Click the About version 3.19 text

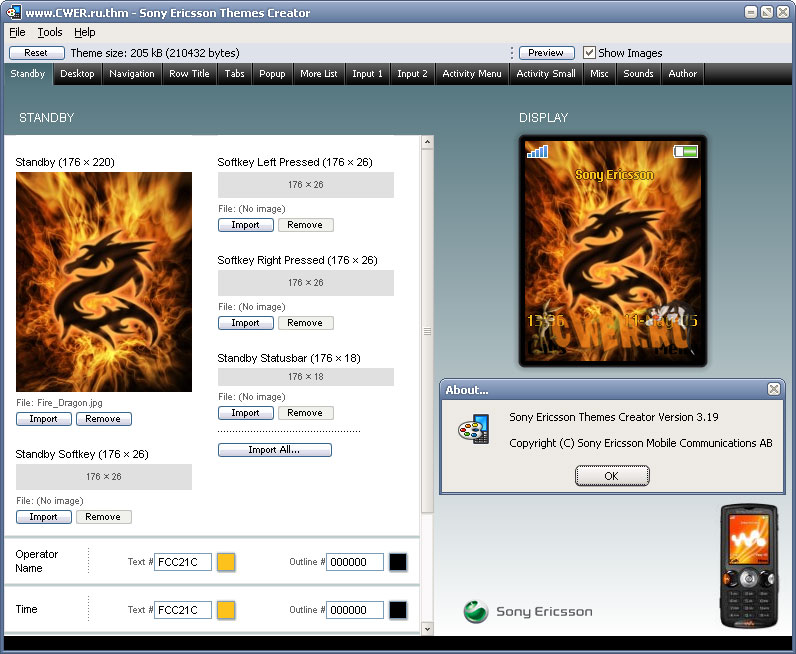(614, 417)
